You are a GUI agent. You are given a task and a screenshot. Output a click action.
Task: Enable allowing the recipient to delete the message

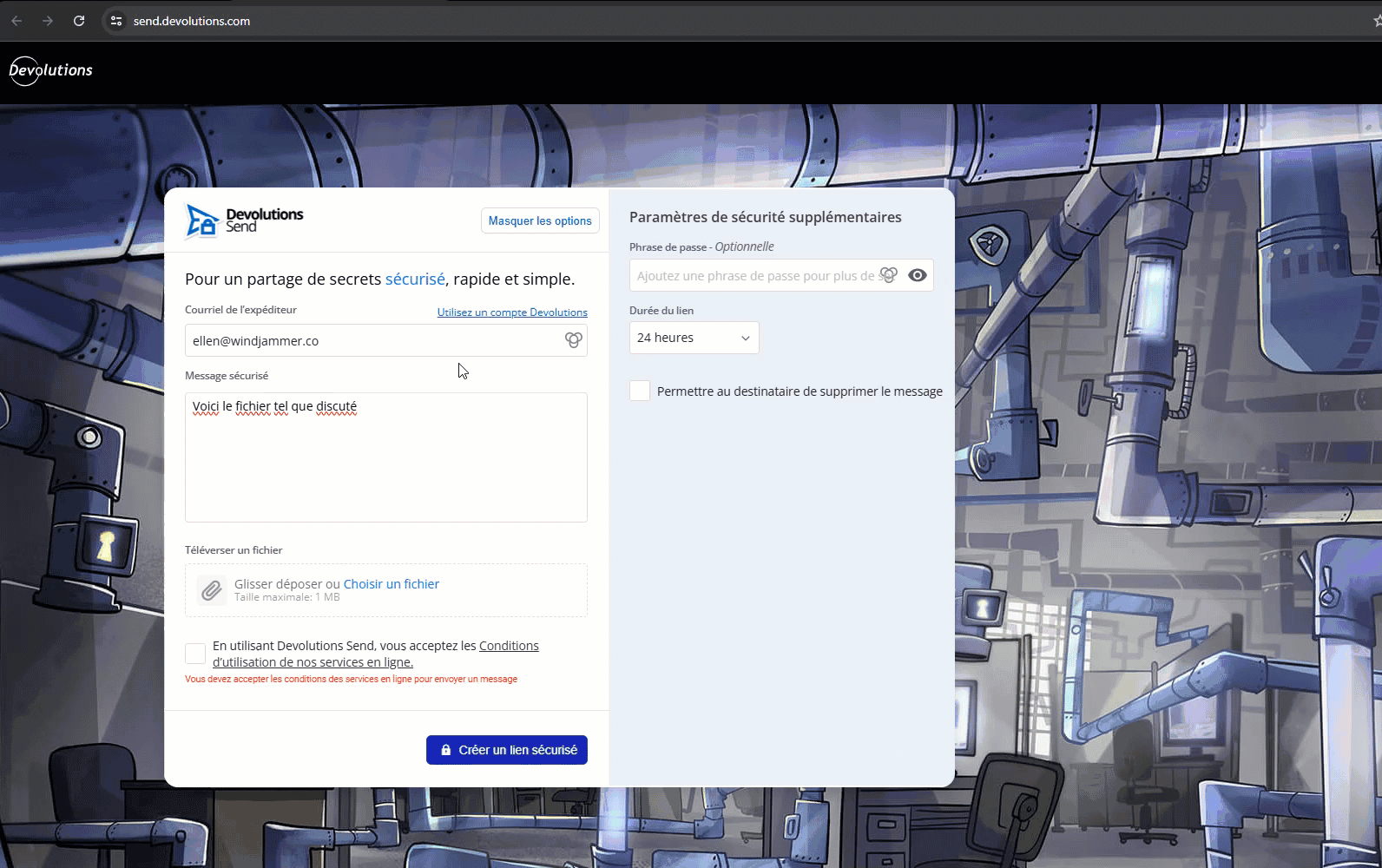(640, 391)
